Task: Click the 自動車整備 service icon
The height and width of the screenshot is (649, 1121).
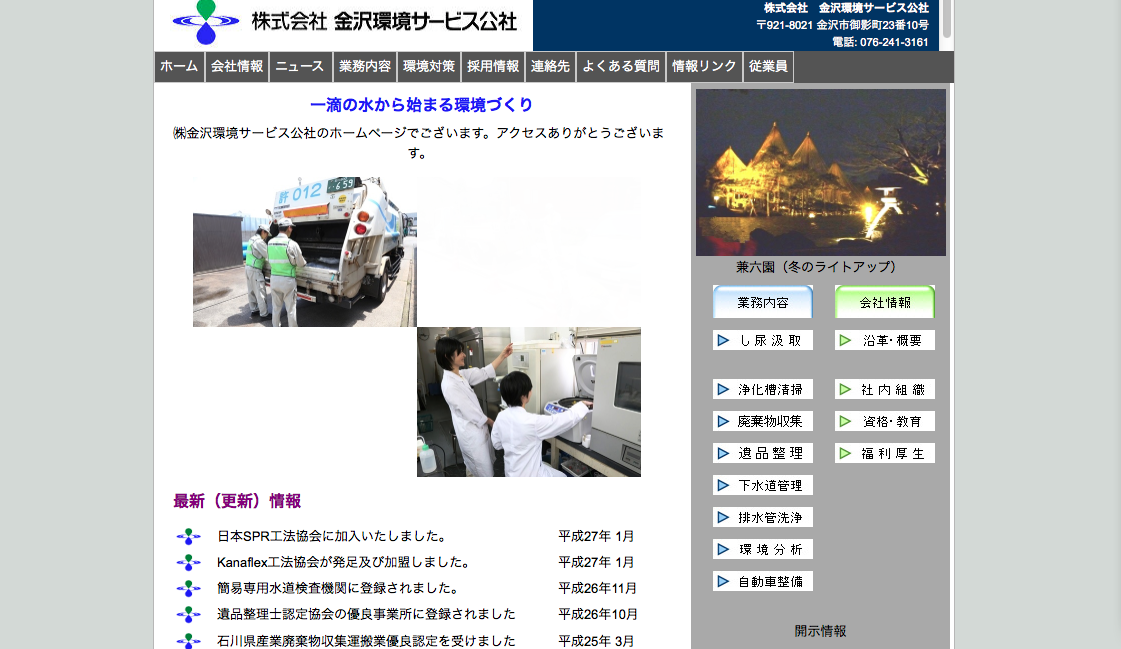Action: 762,580
